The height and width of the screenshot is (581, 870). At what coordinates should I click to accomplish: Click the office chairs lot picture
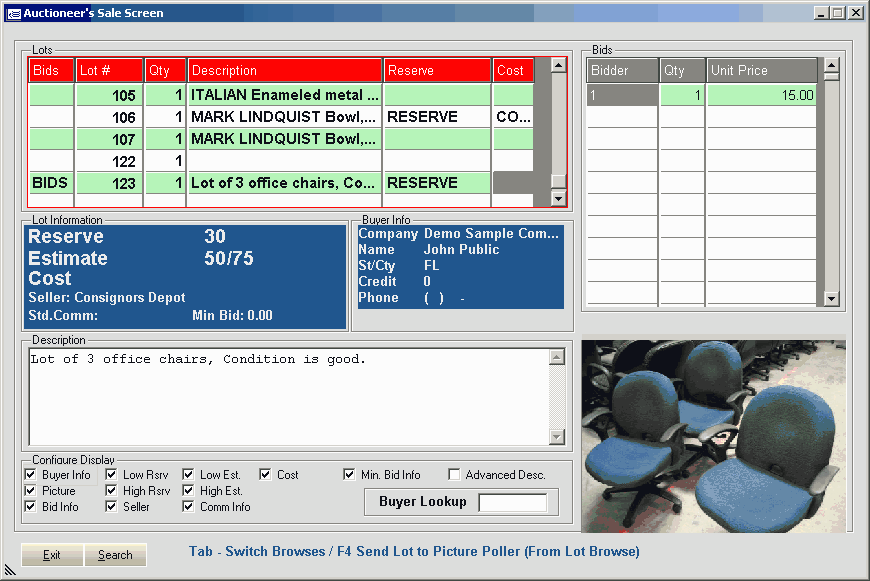(x=714, y=436)
